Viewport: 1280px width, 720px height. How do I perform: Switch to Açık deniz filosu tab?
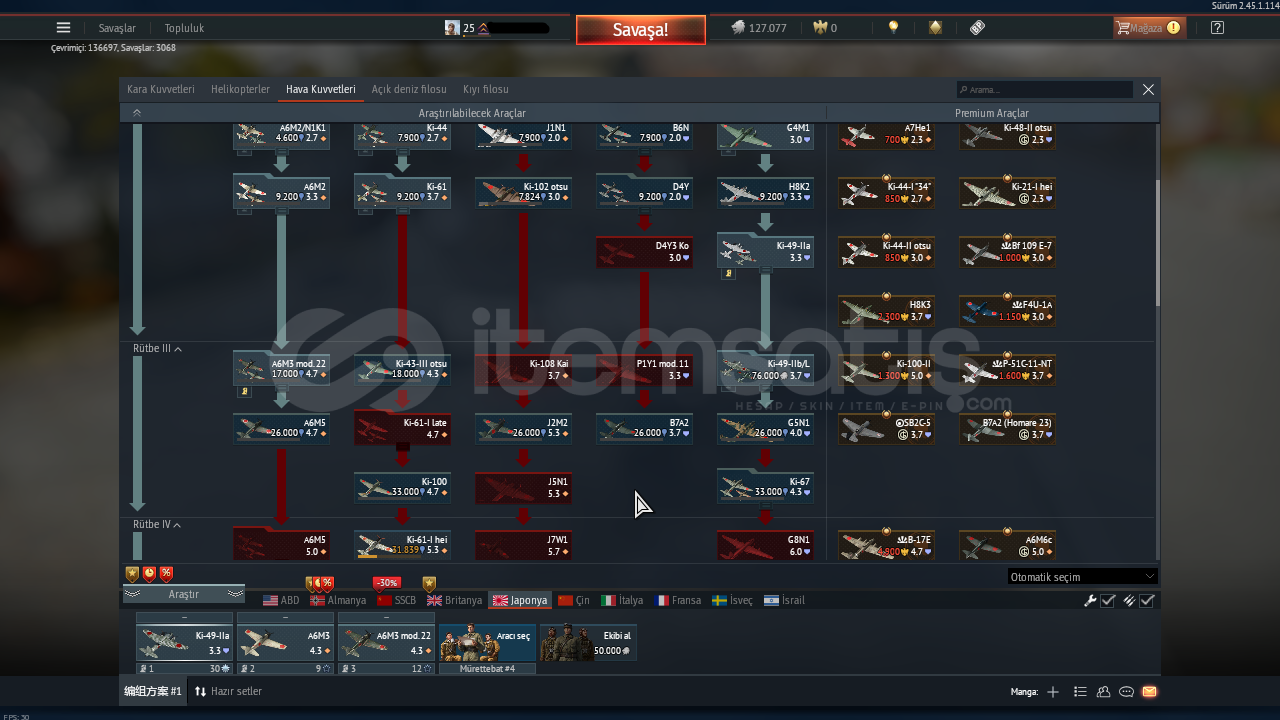(x=409, y=89)
